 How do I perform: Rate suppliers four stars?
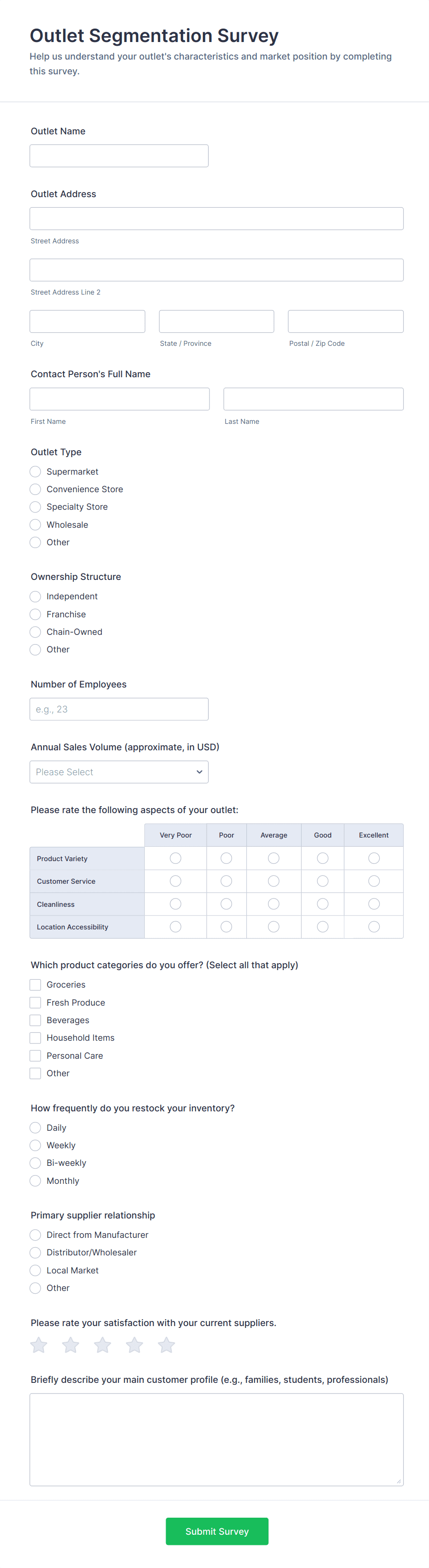click(135, 1345)
